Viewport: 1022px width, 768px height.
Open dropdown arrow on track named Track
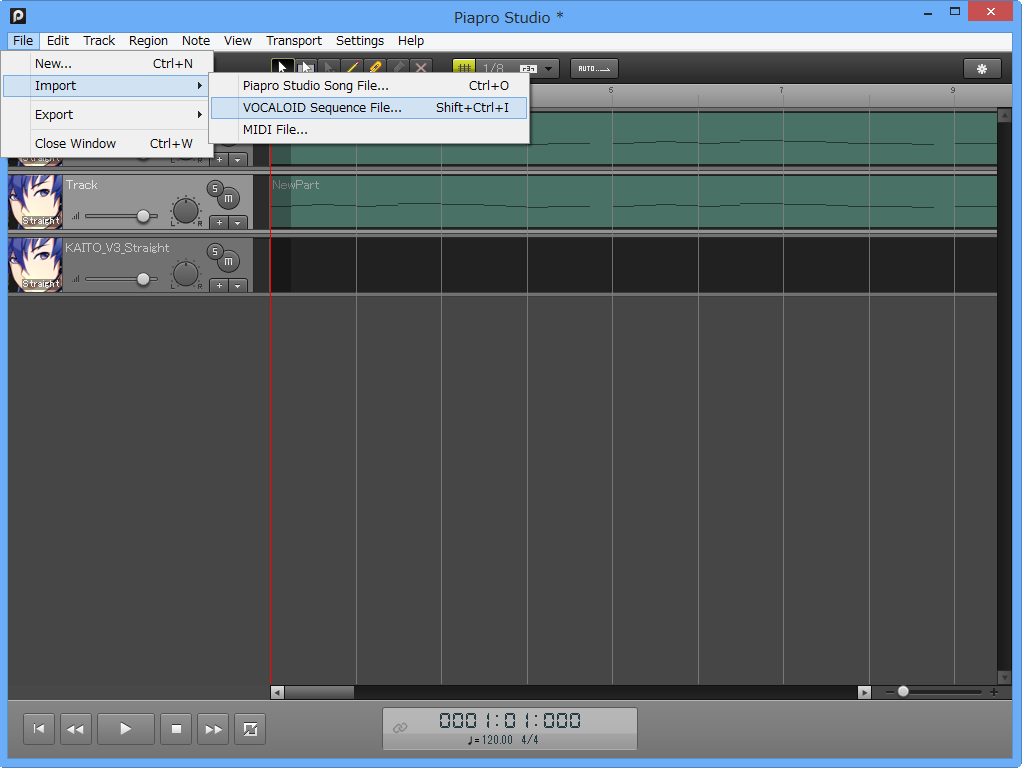click(x=238, y=222)
